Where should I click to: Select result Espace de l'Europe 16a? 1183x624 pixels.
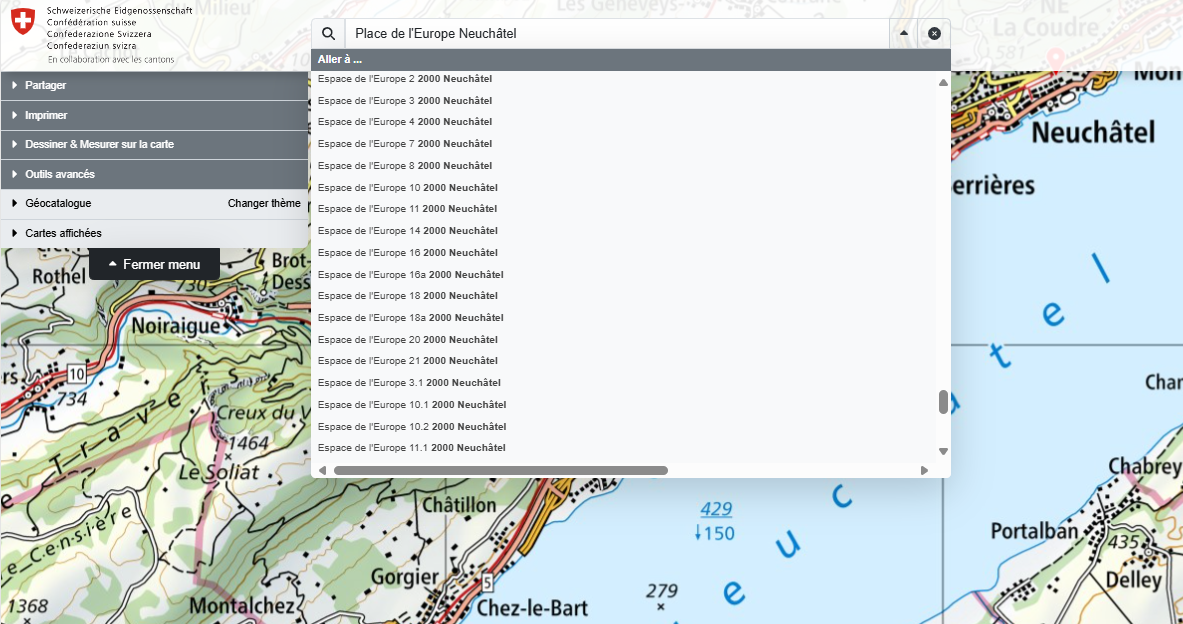pyautogui.click(x=410, y=275)
